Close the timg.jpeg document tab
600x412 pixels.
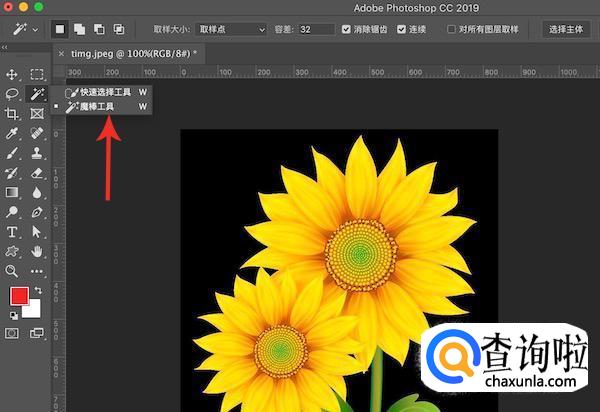pyautogui.click(x=61, y=54)
